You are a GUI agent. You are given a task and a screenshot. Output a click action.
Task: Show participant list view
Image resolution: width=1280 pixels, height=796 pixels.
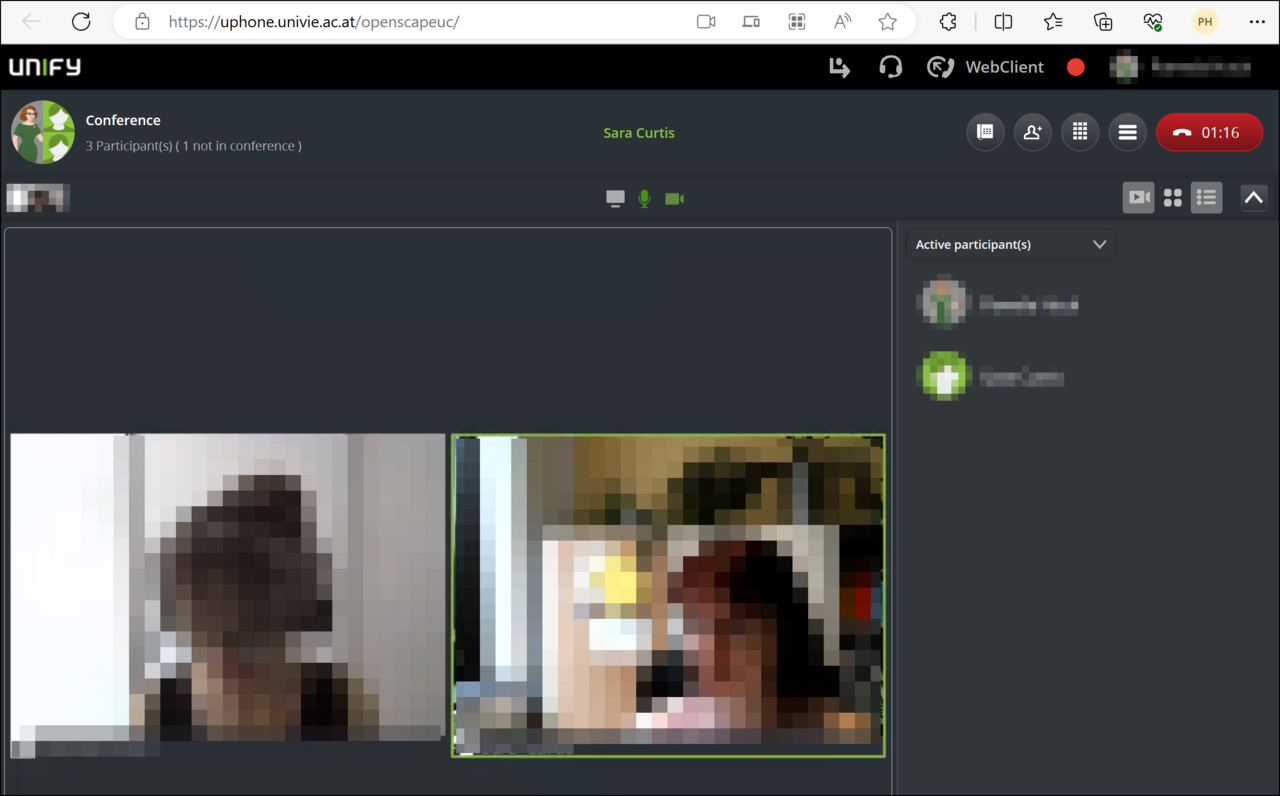pyautogui.click(x=1206, y=198)
